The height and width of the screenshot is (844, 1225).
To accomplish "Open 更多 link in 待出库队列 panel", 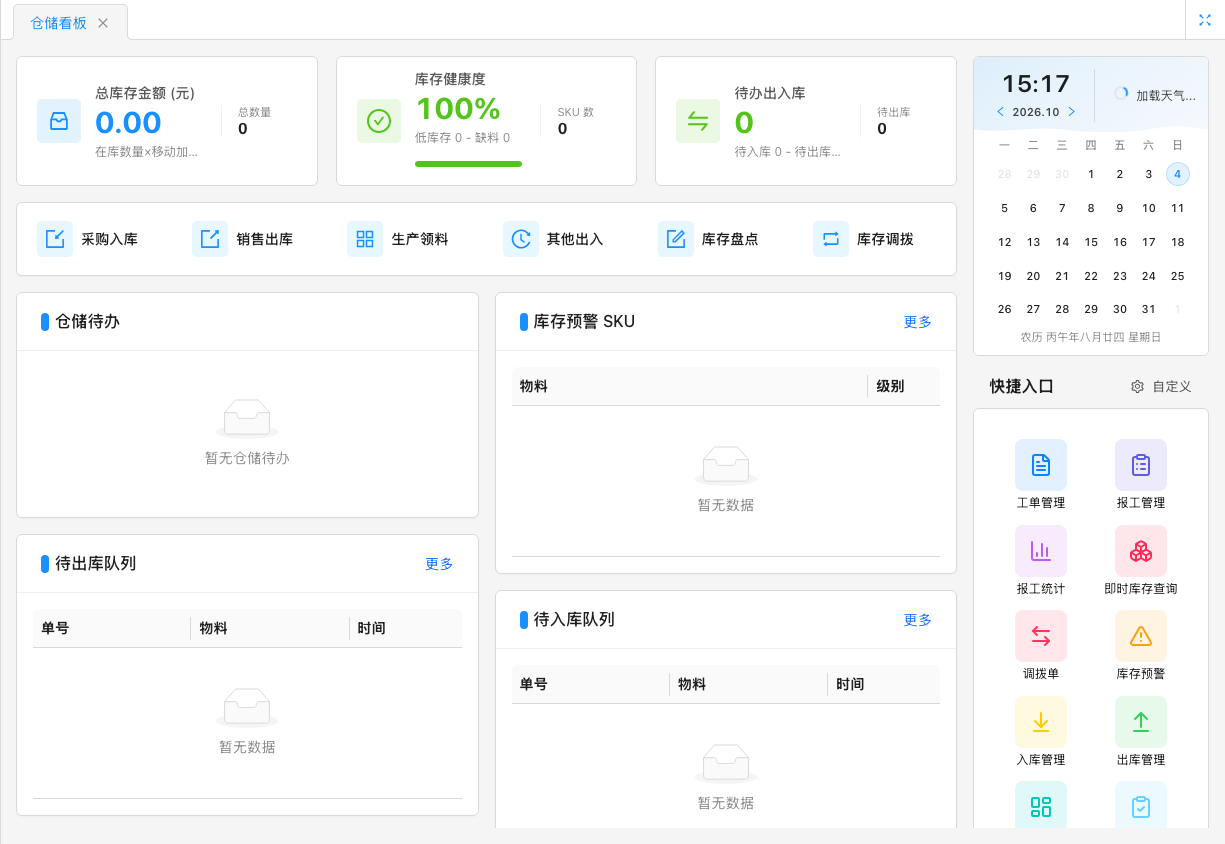I will [439, 564].
